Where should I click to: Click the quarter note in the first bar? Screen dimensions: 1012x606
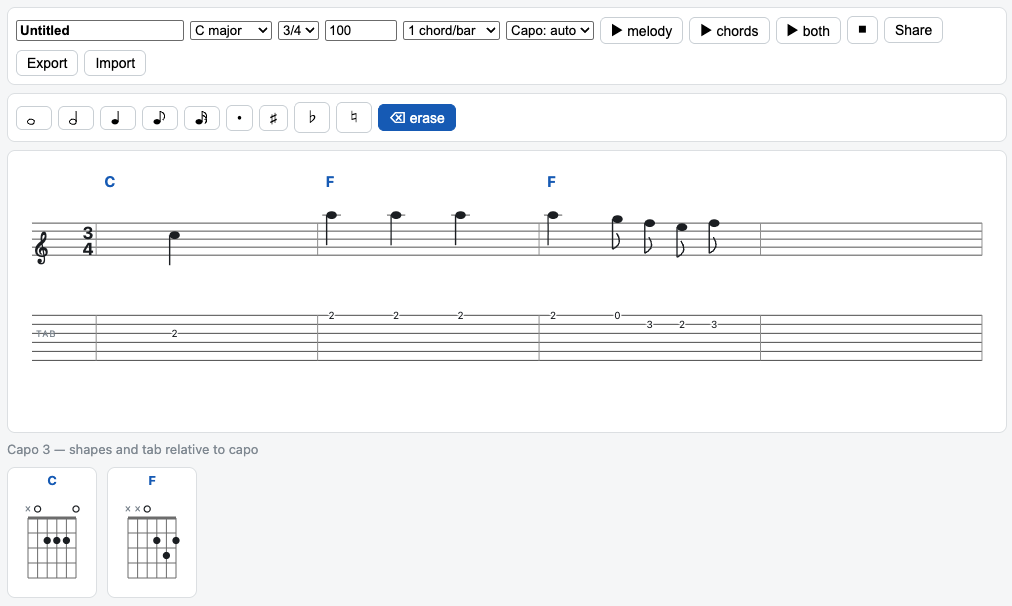(174, 236)
